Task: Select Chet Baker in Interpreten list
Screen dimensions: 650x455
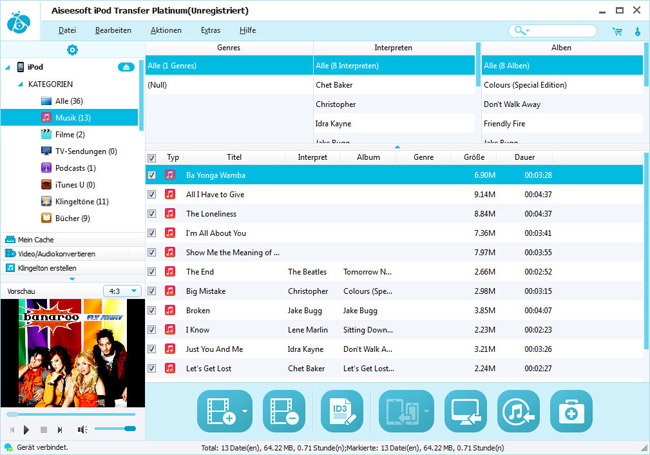Action: [x=394, y=85]
